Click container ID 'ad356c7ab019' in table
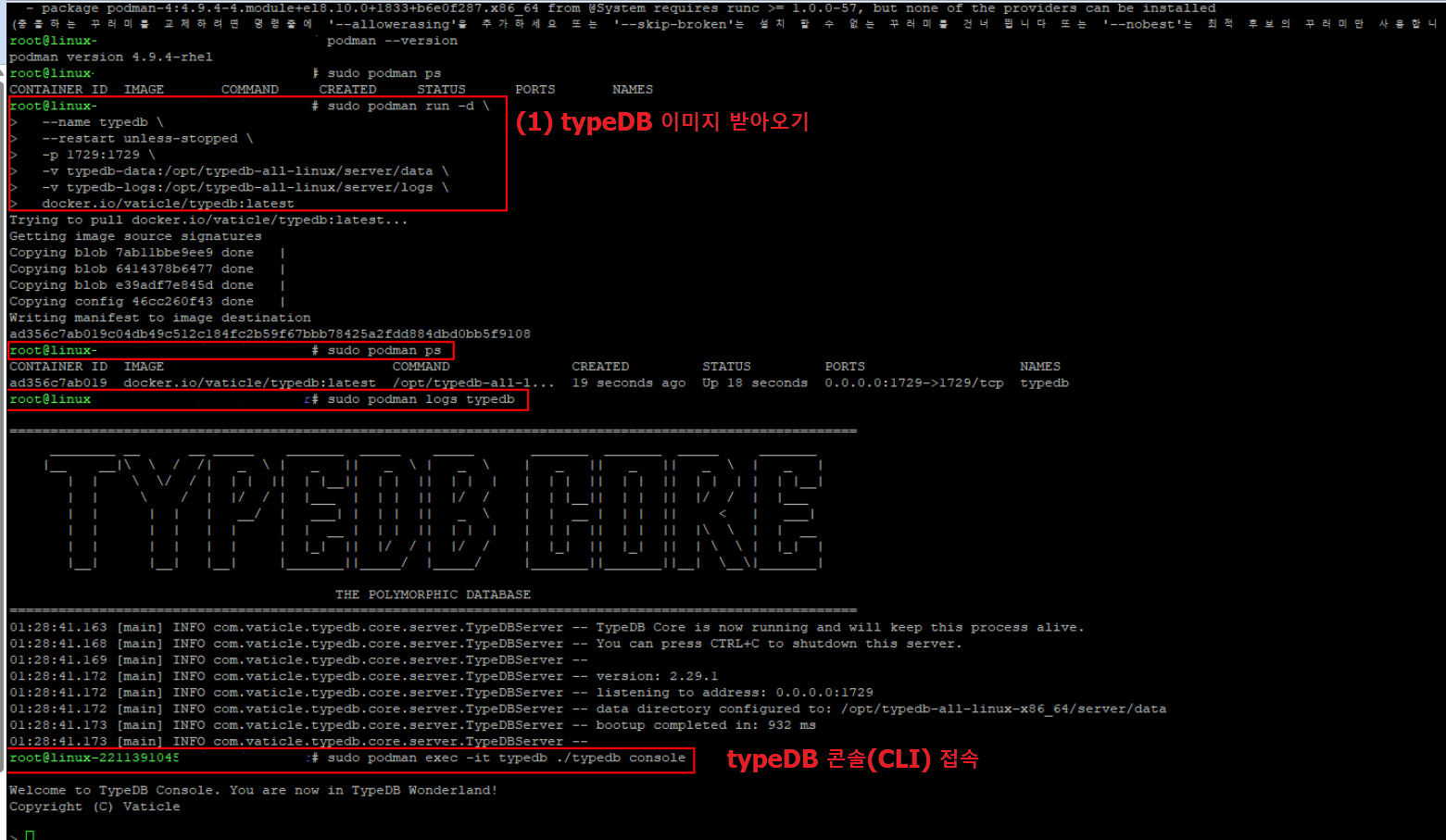 click(58, 383)
